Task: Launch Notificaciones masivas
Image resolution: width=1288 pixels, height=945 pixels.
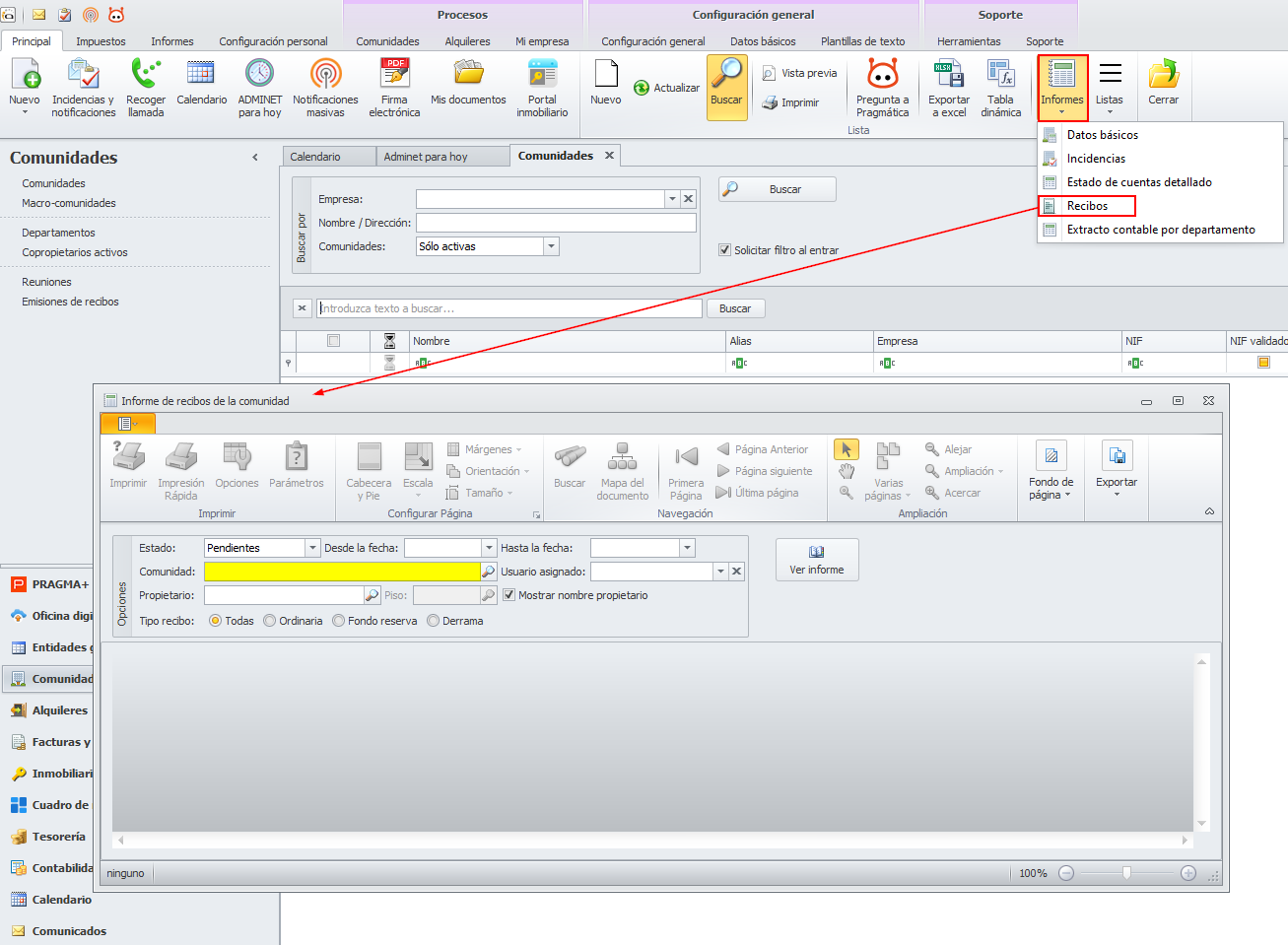Action: tap(325, 87)
